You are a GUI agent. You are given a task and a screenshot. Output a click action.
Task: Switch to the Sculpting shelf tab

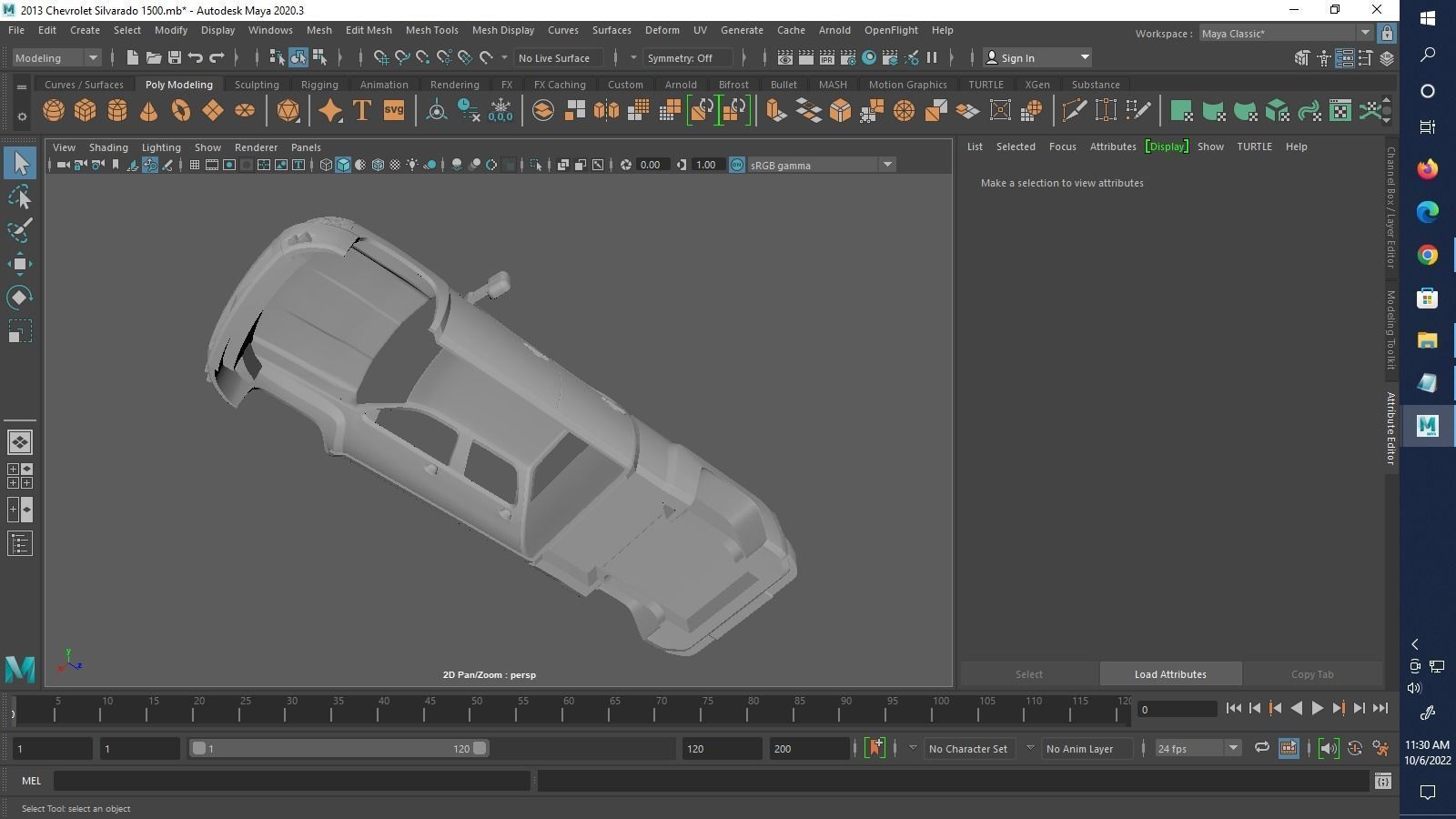(x=257, y=85)
